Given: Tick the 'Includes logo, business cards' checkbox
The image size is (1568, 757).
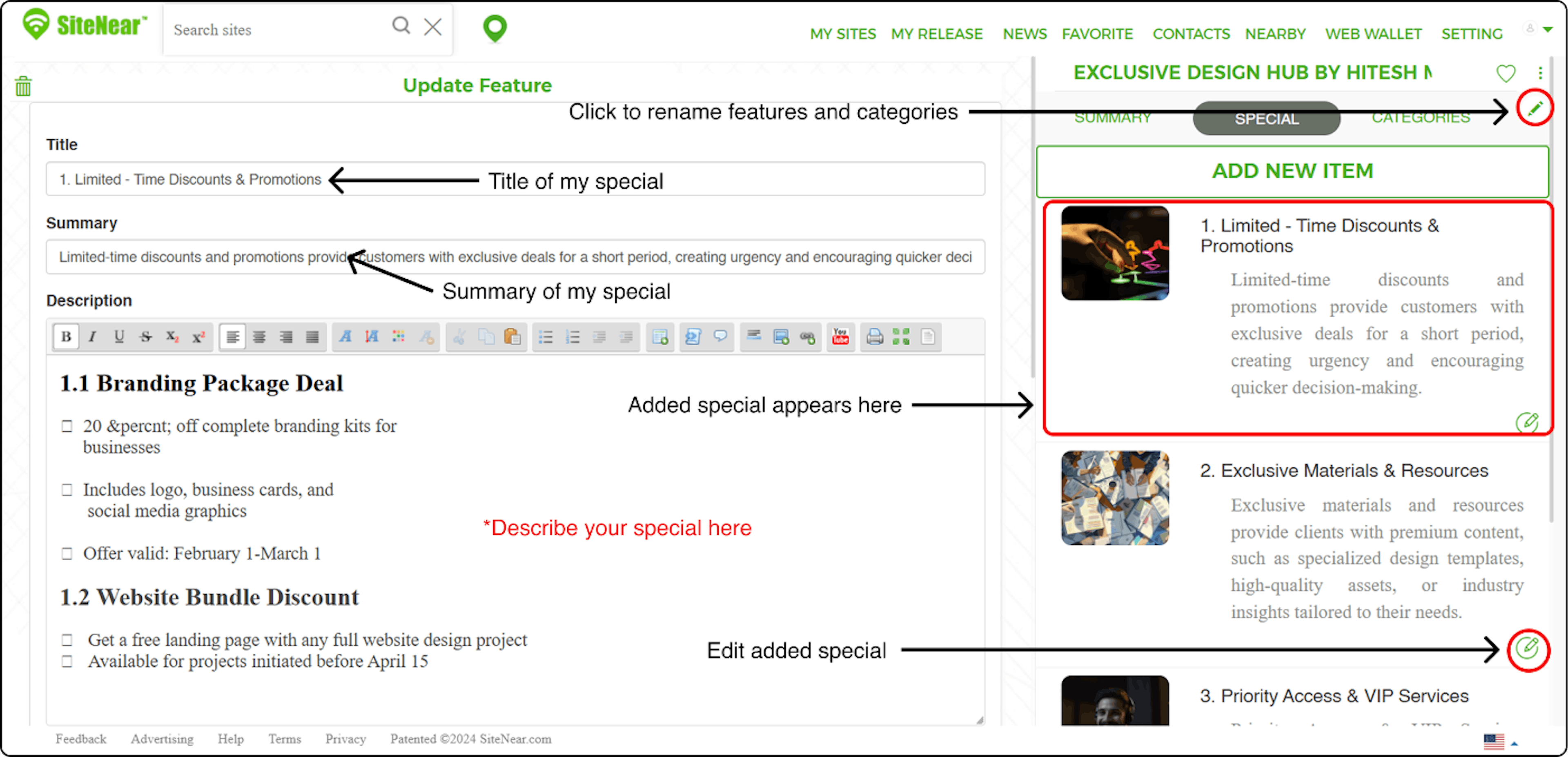Looking at the screenshot, I should pos(67,490).
